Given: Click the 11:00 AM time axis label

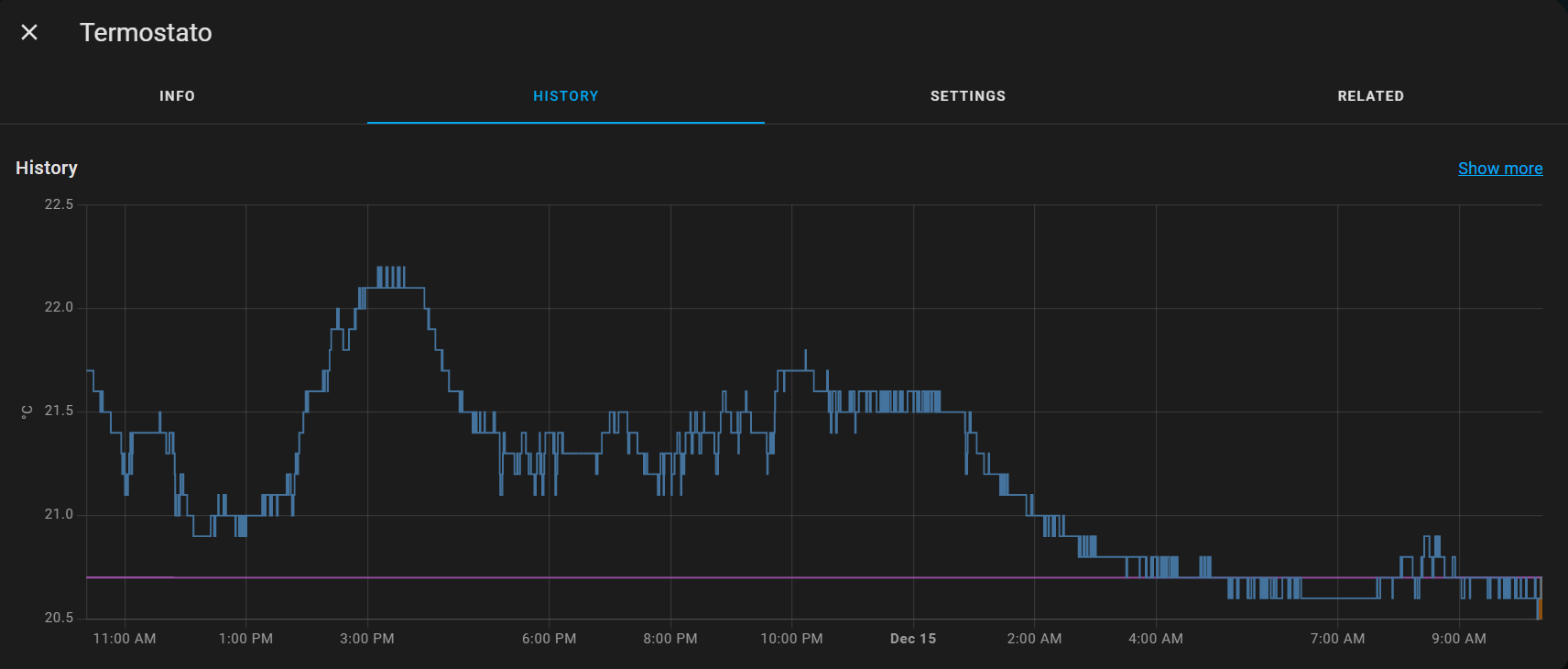Looking at the screenshot, I should (x=125, y=639).
